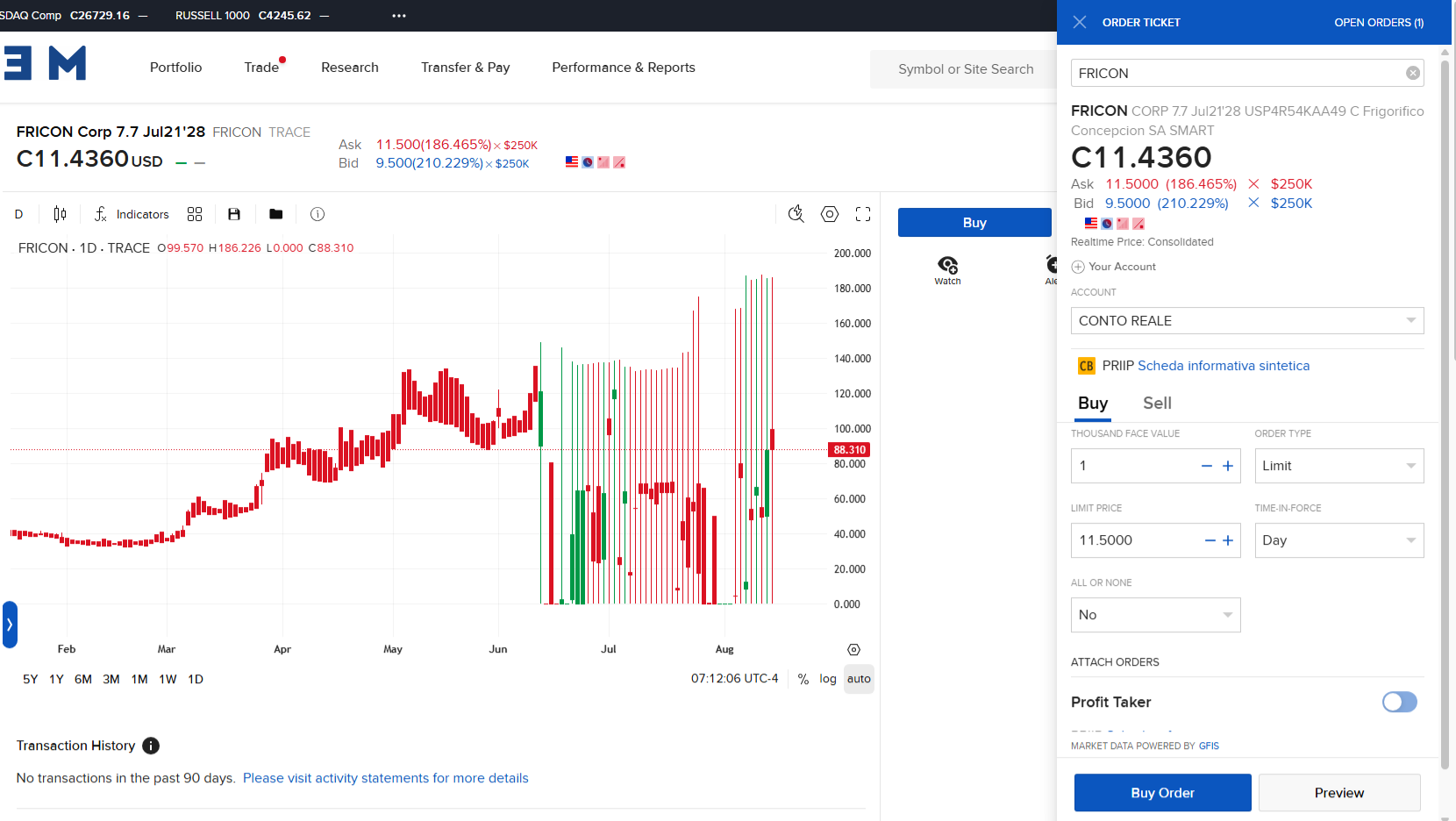The image size is (1456, 821).
Task: Toggle log scale on chart
Action: tap(828, 679)
